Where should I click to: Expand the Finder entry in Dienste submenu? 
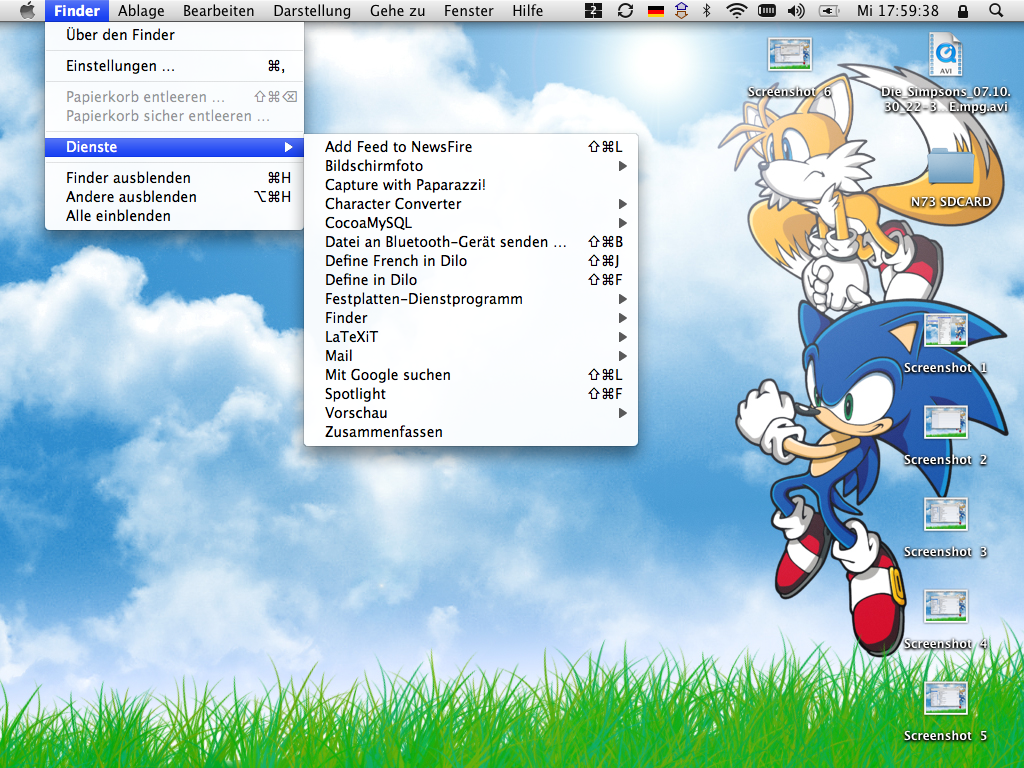click(471, 318)
